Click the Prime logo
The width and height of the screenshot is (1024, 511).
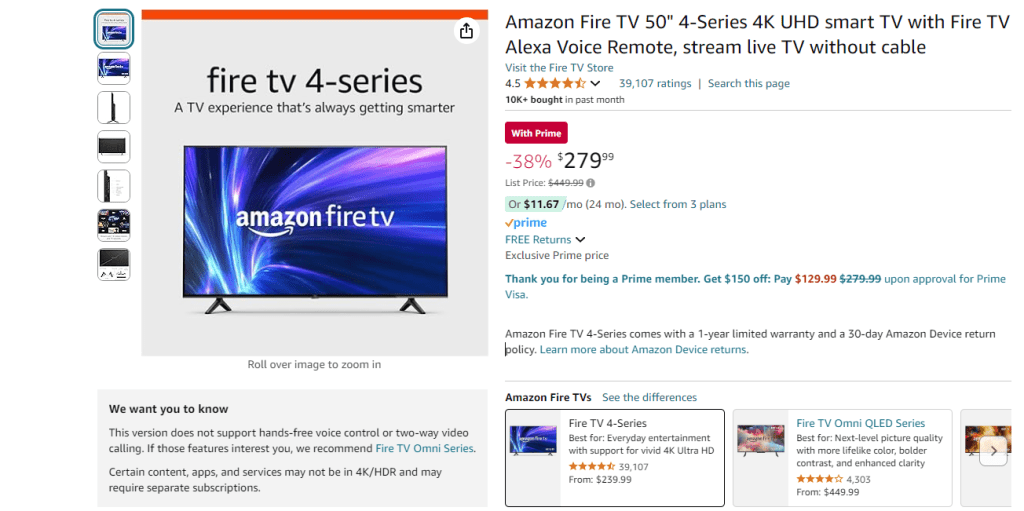(526, 223)
